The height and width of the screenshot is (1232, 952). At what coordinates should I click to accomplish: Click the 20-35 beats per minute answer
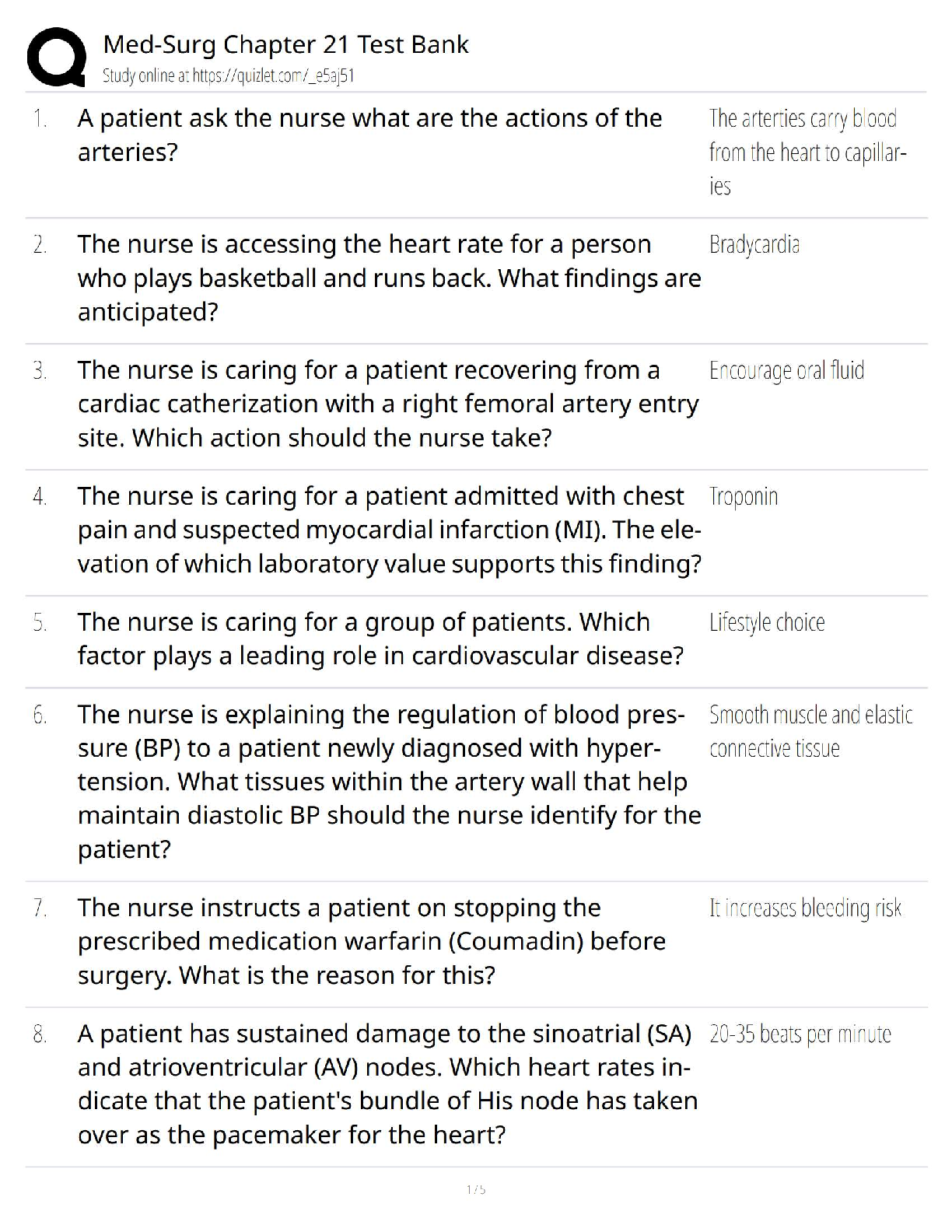[800, 1034]
